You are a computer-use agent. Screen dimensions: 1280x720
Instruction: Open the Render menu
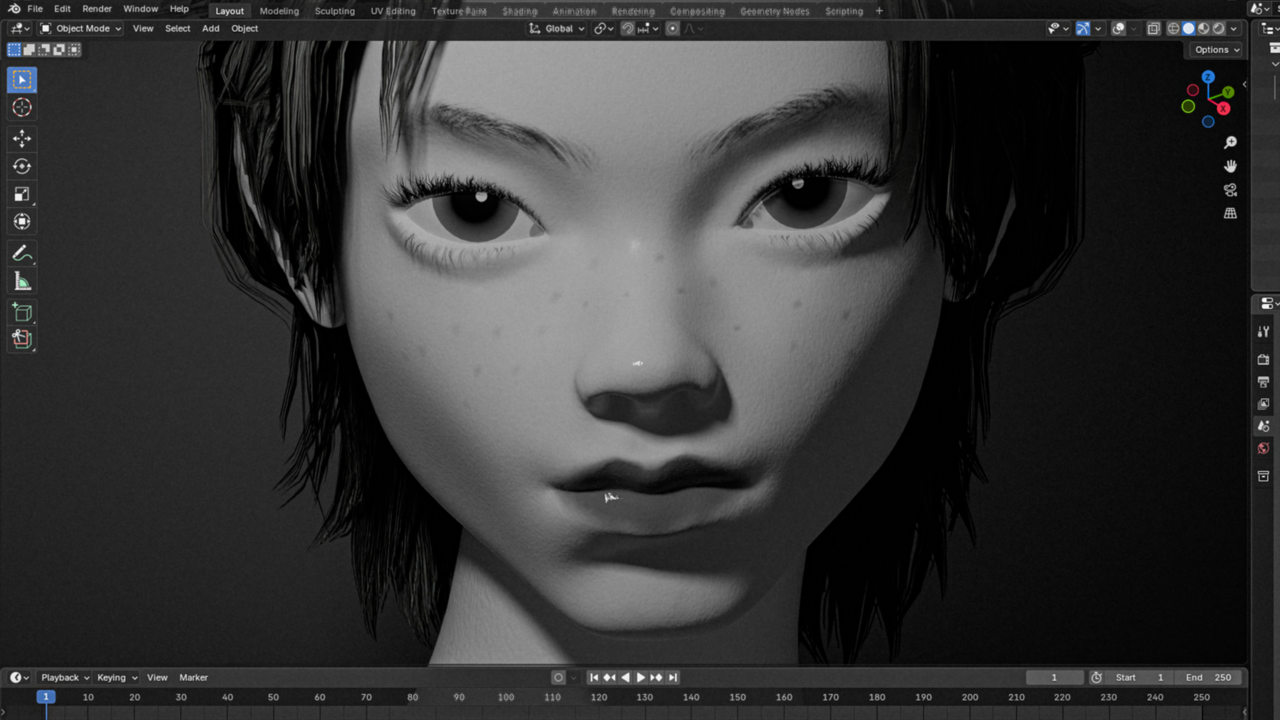tap(97, 9)
